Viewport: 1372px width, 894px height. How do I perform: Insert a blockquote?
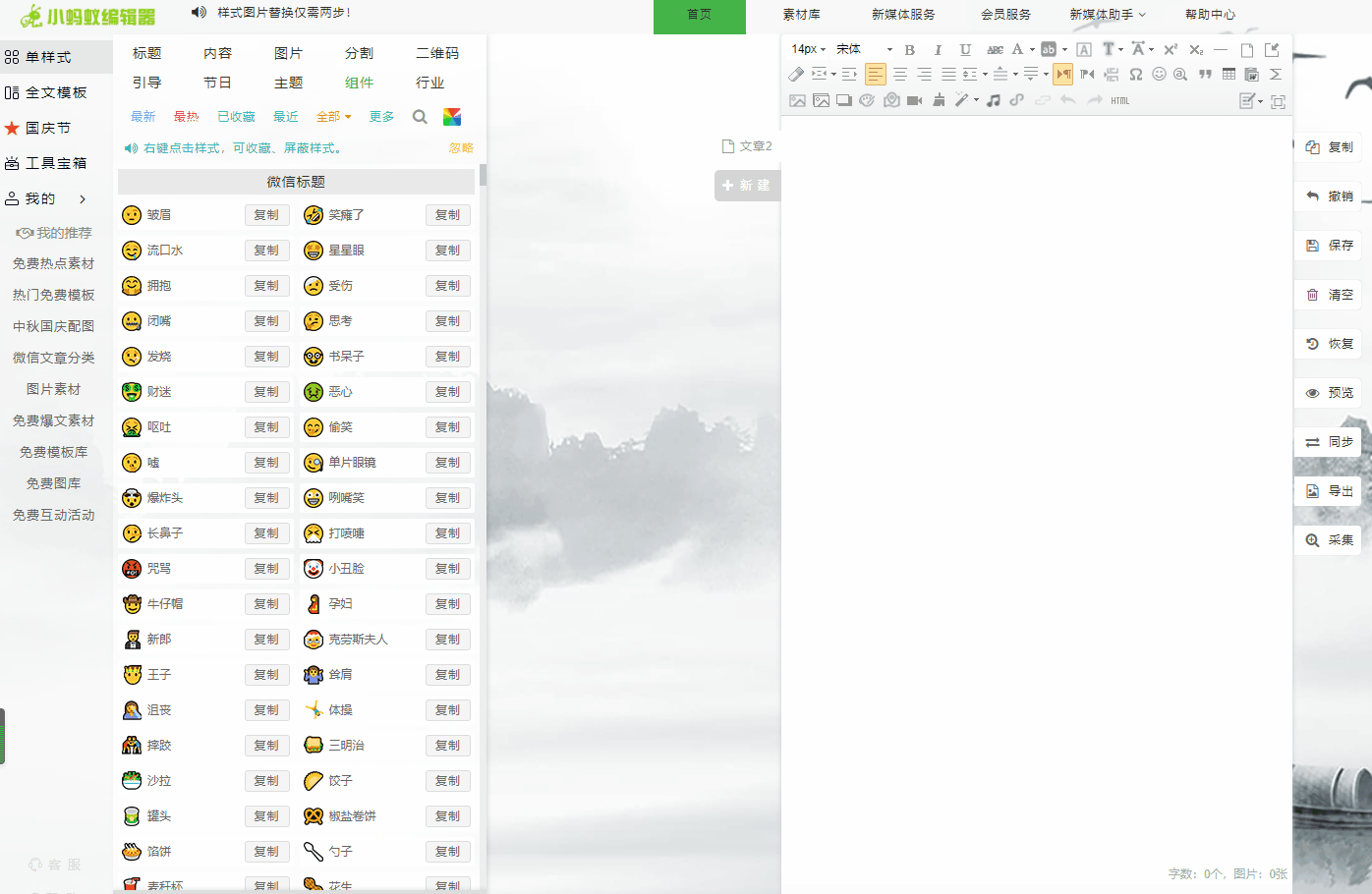[1205, 74]
